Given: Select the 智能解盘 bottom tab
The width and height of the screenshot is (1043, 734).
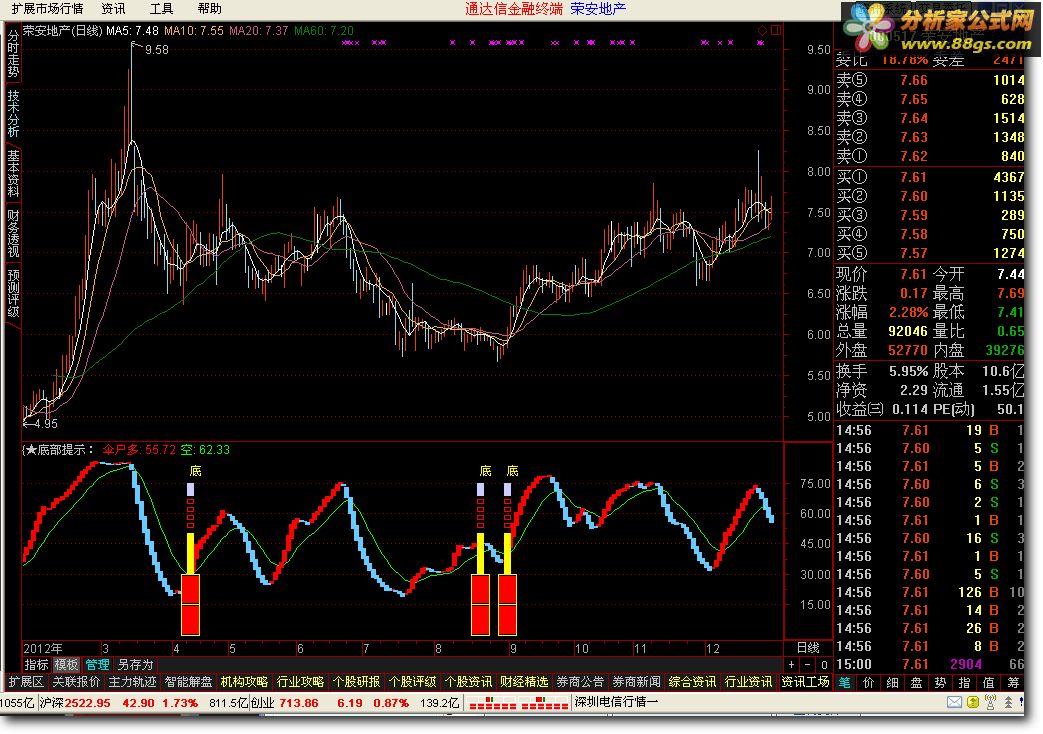Looking at the screenshot, I should 188,681.
